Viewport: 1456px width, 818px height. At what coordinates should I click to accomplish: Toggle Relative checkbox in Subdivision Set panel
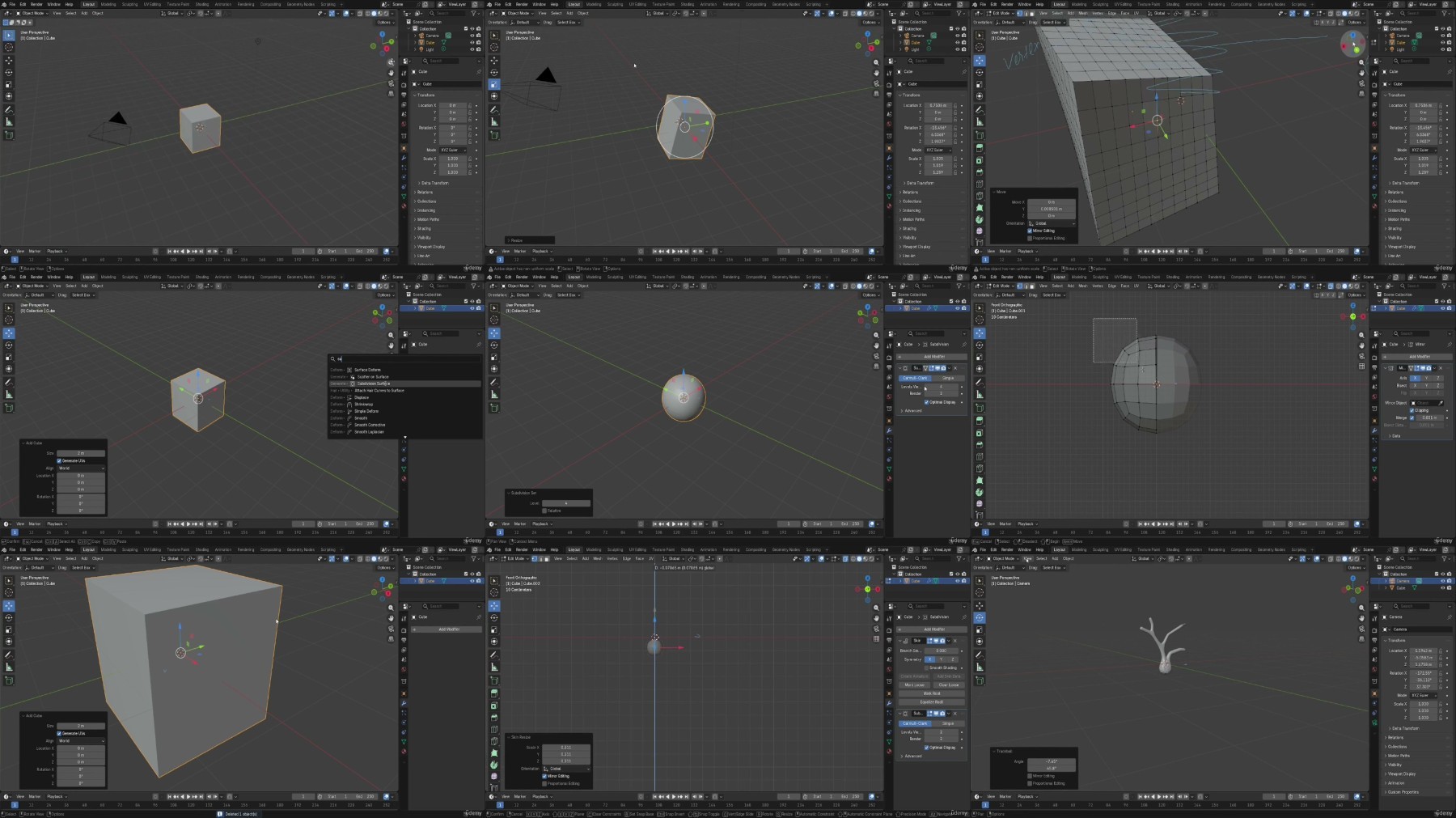click(544, 511)
